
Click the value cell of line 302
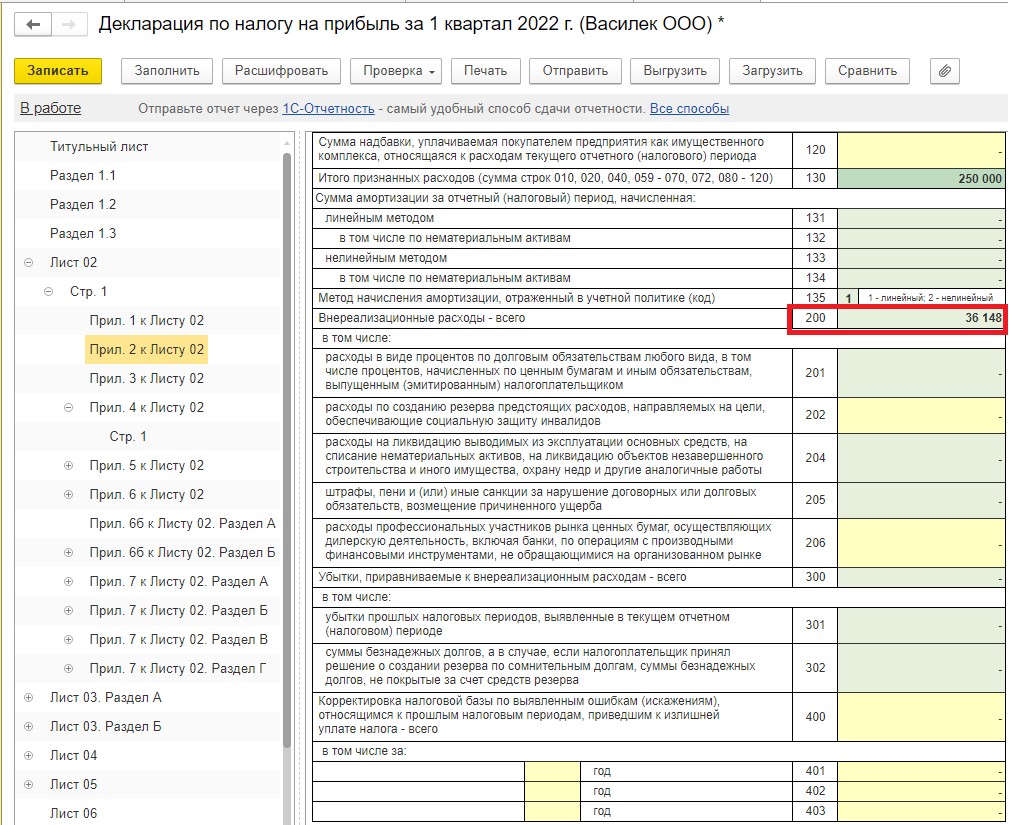921,667
